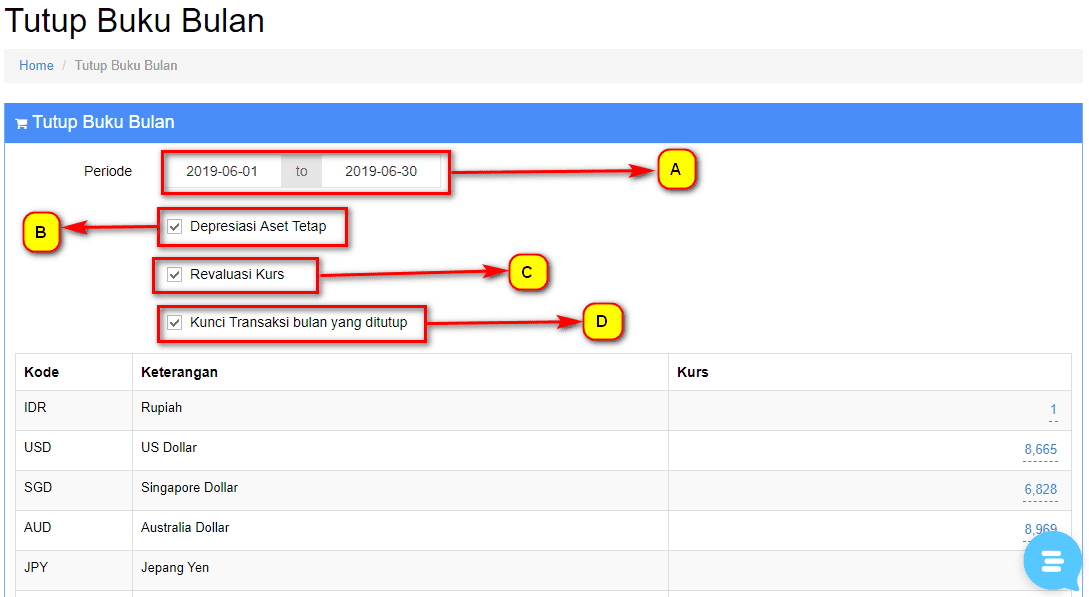The height and width of the screenshot is (597, 1089).
Task: Go to Home via breadcrumb
Action: [x=36, y=66]
